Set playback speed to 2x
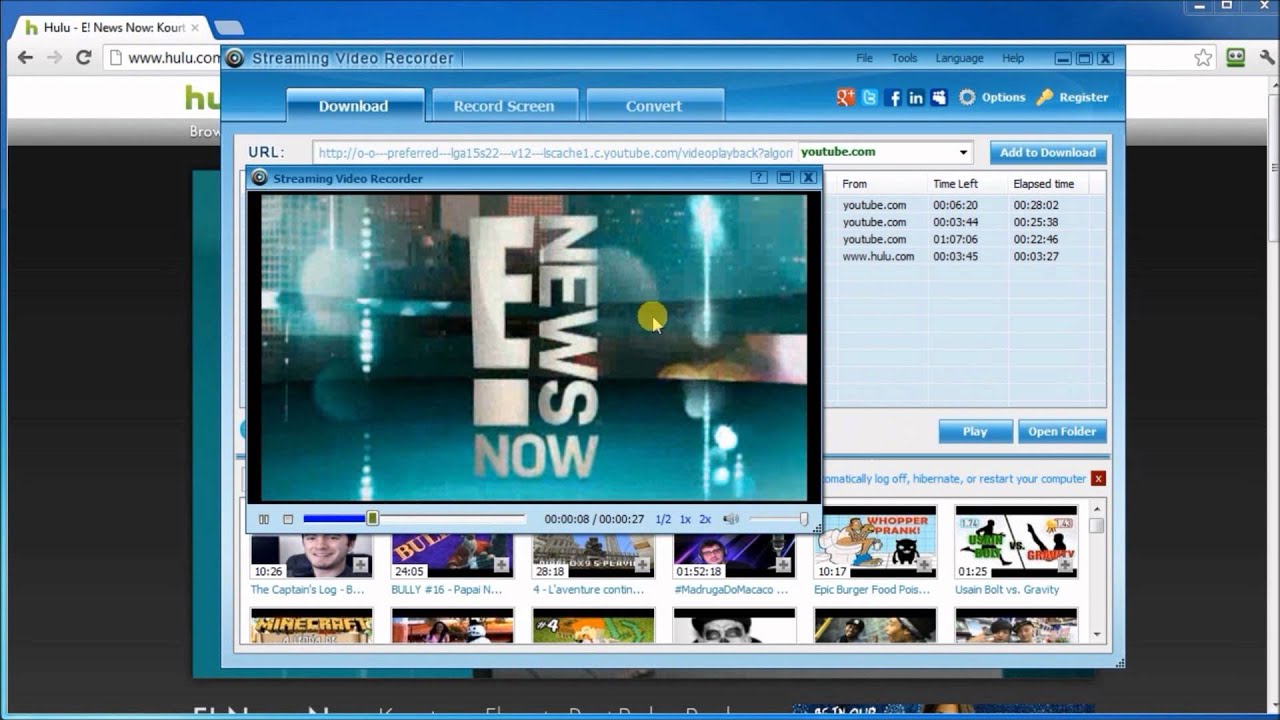 click(x=705, y=519)
